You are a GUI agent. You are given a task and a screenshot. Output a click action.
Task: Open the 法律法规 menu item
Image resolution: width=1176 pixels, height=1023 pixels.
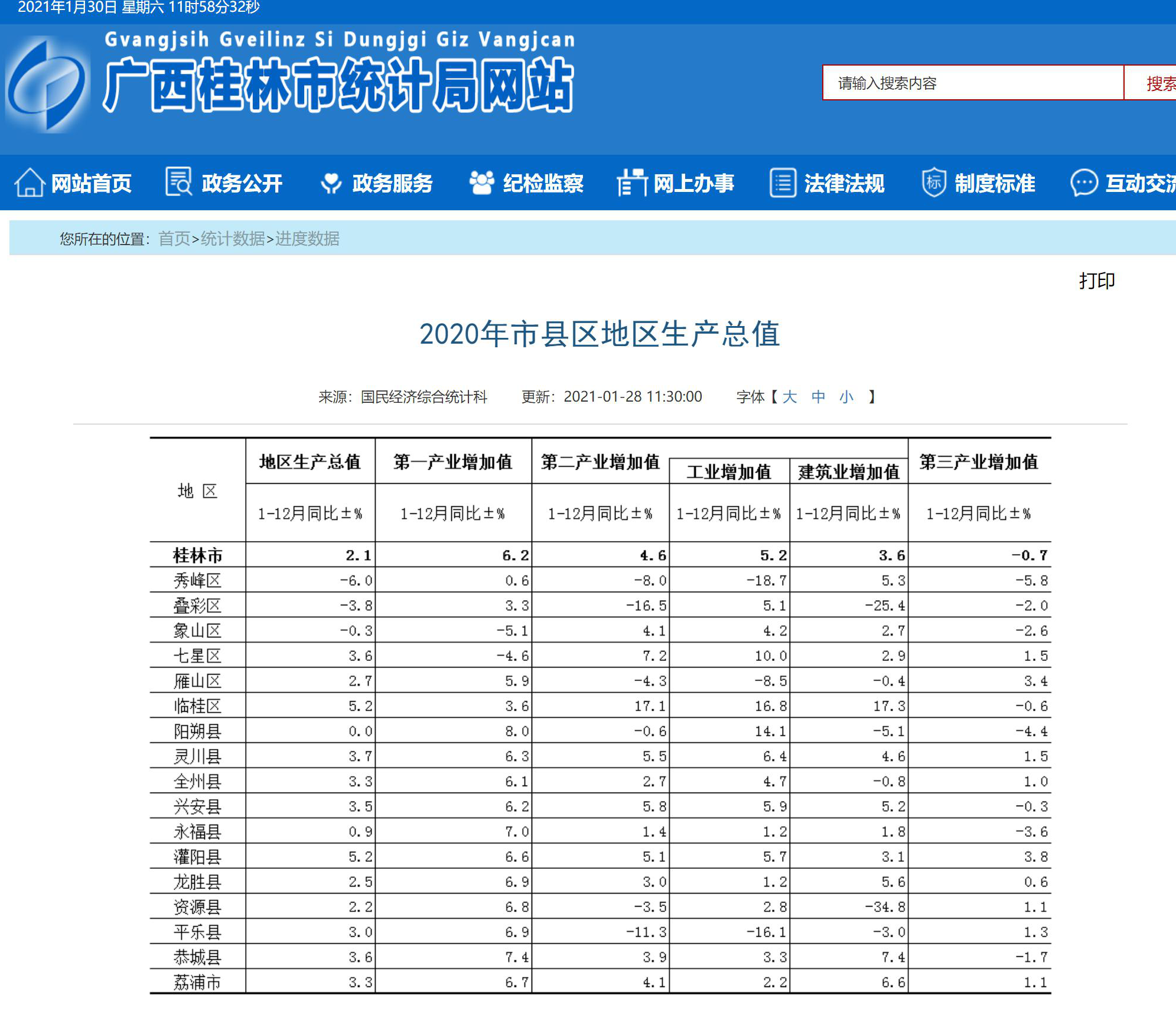click(x=844, y=184)
